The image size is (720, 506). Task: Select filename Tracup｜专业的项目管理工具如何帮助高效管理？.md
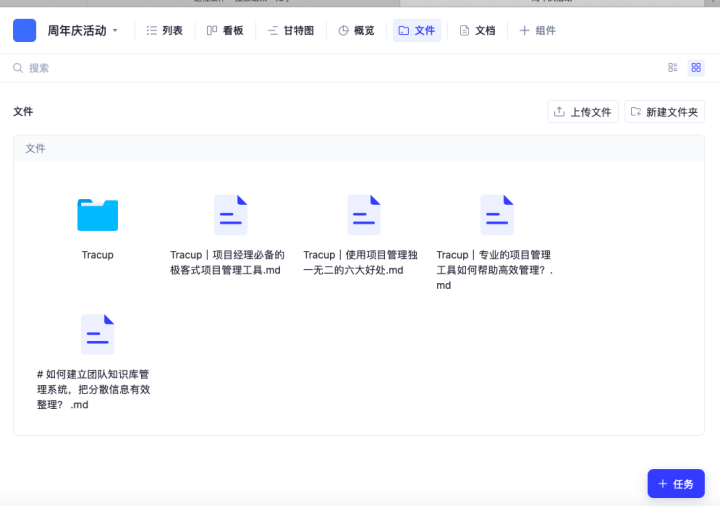495,270
